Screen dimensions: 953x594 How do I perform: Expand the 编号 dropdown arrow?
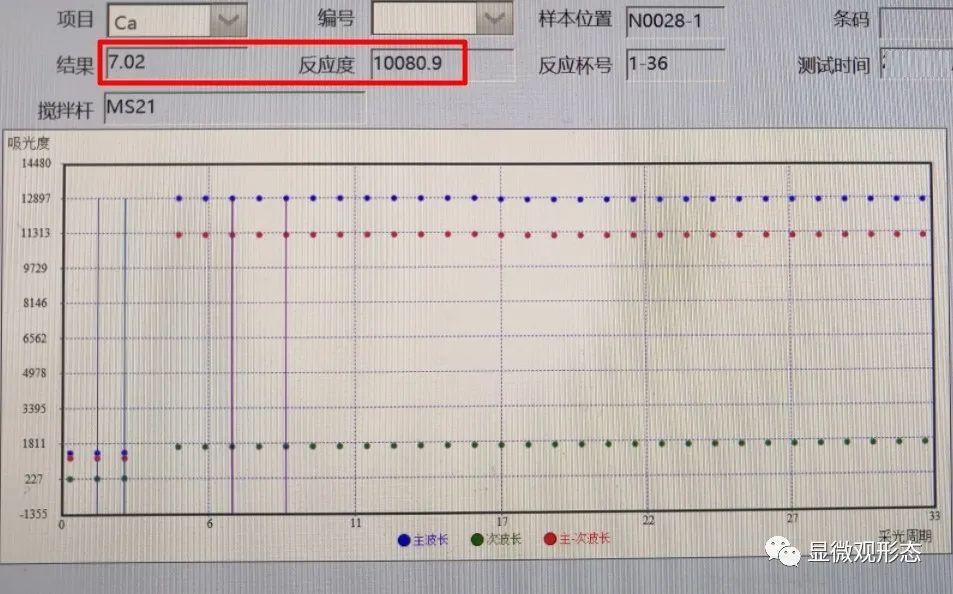(x=494, y=18)
